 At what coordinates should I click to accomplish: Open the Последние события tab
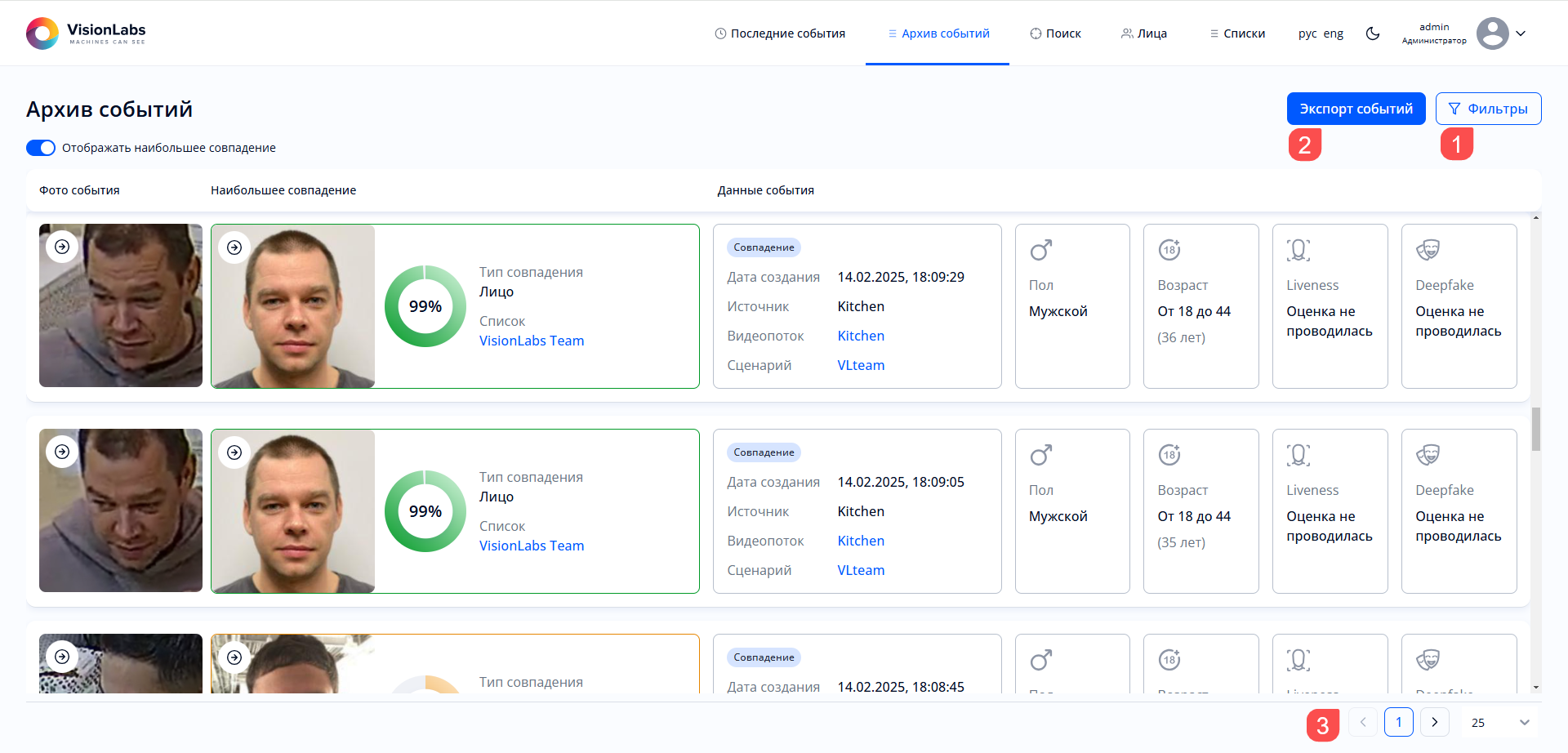coord(780,33)
